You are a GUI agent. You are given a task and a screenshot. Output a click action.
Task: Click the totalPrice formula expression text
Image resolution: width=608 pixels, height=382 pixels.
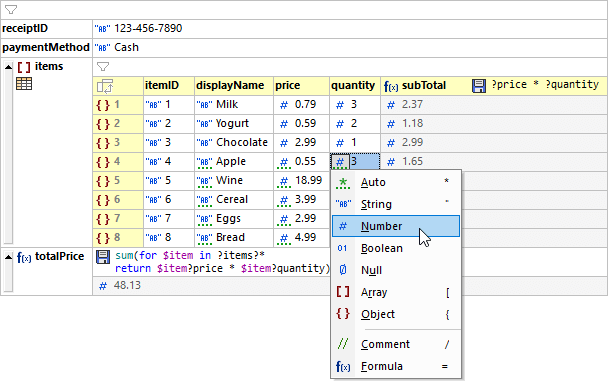(222, 262)
